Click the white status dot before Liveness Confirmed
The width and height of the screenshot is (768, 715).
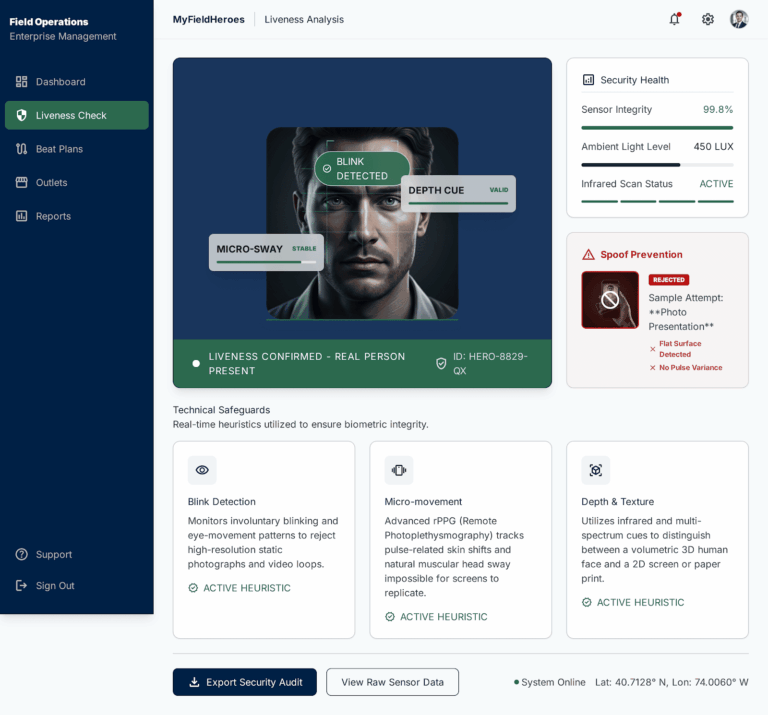pos(196,363)
